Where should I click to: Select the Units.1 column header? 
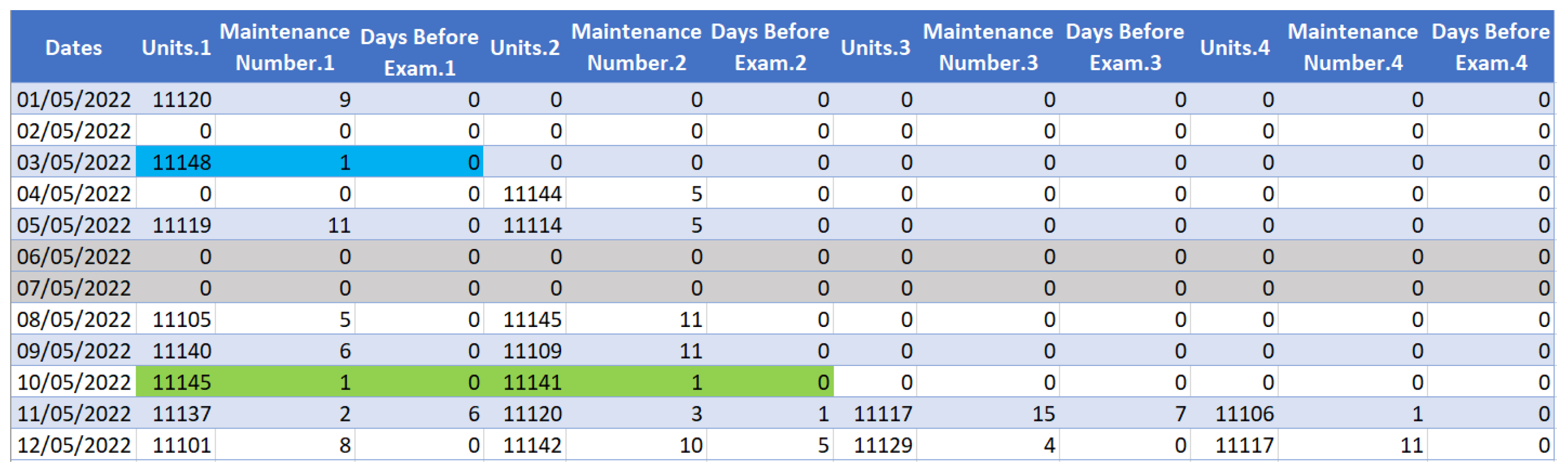click(176, 48)
